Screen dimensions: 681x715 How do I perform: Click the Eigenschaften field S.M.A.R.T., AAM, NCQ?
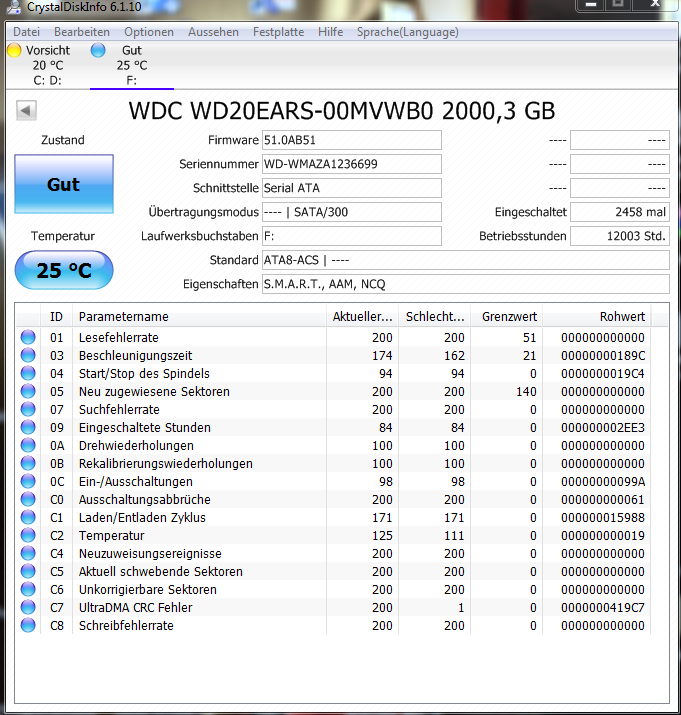coord(466,284)
